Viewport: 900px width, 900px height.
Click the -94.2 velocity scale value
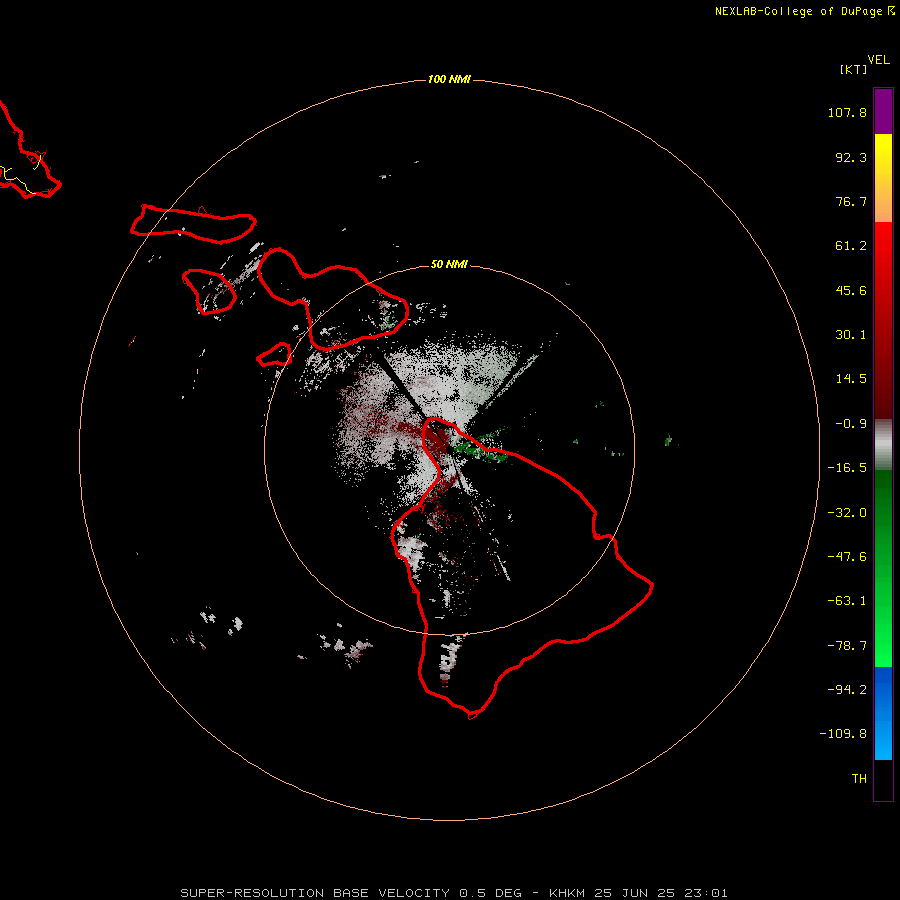pos(847,689)
